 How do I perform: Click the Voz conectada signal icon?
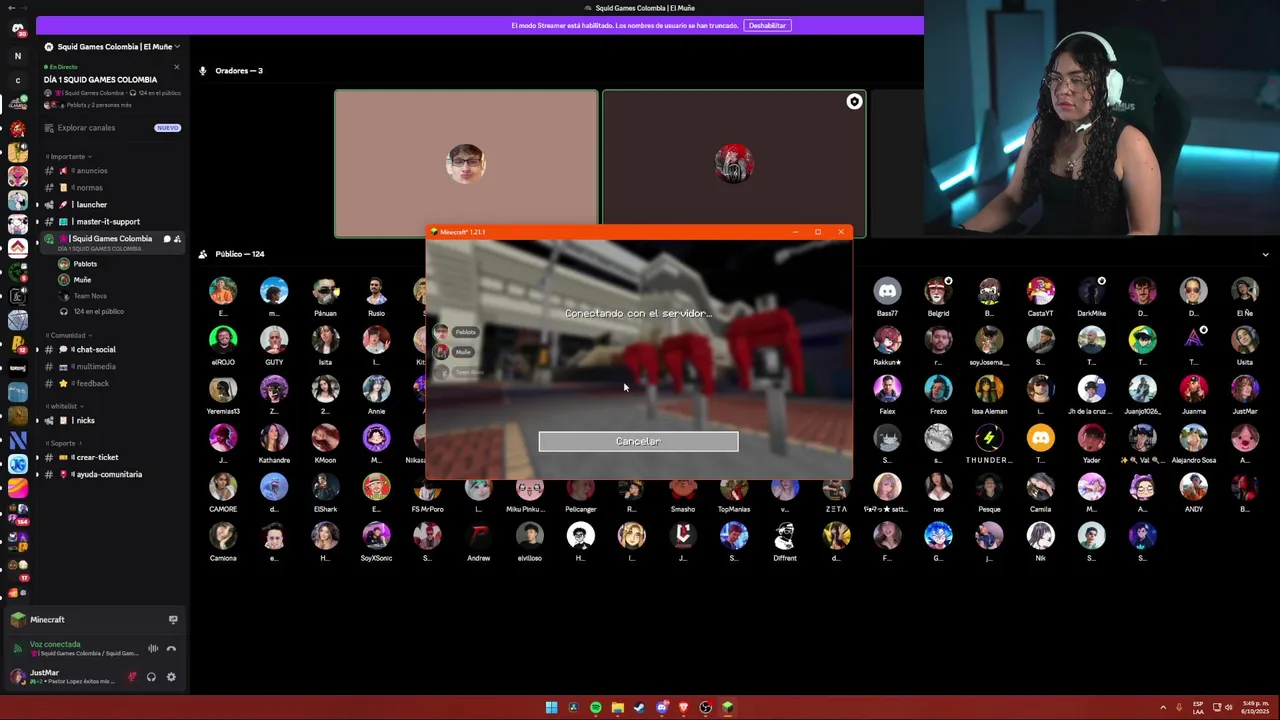17,648
